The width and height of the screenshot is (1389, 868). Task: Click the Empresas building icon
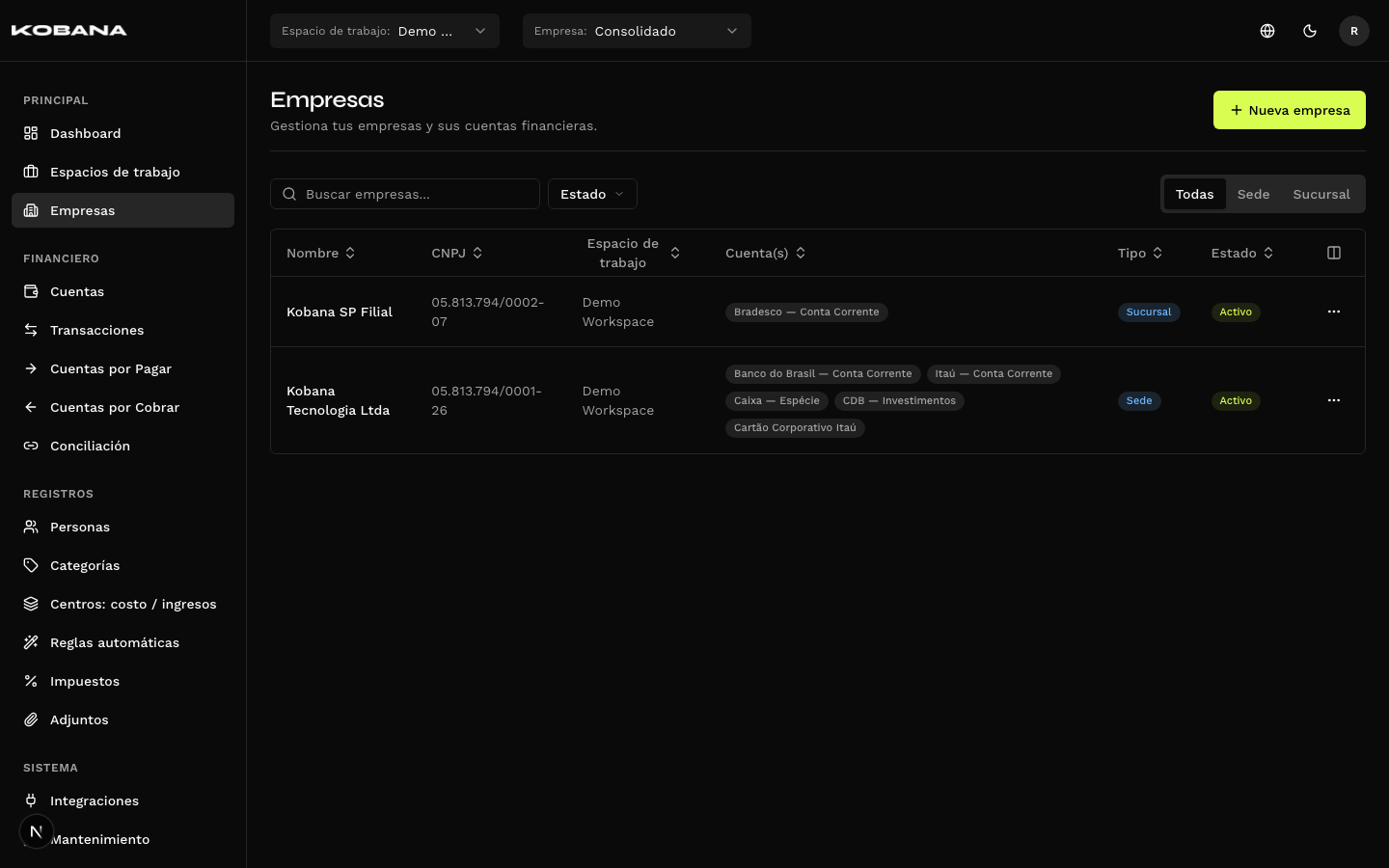coord(31,210)
